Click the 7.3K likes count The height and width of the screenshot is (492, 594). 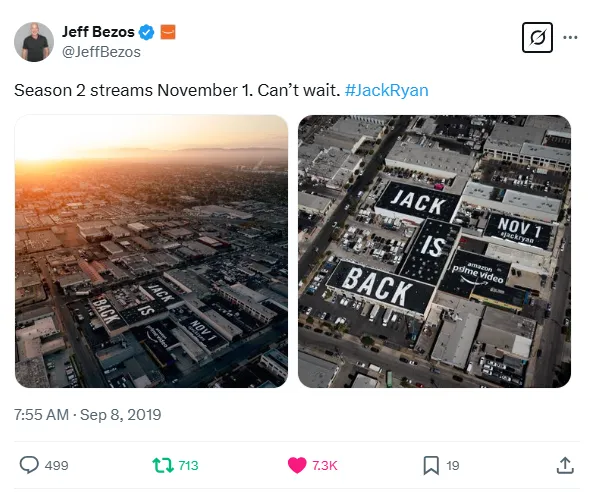coord(325,465)
